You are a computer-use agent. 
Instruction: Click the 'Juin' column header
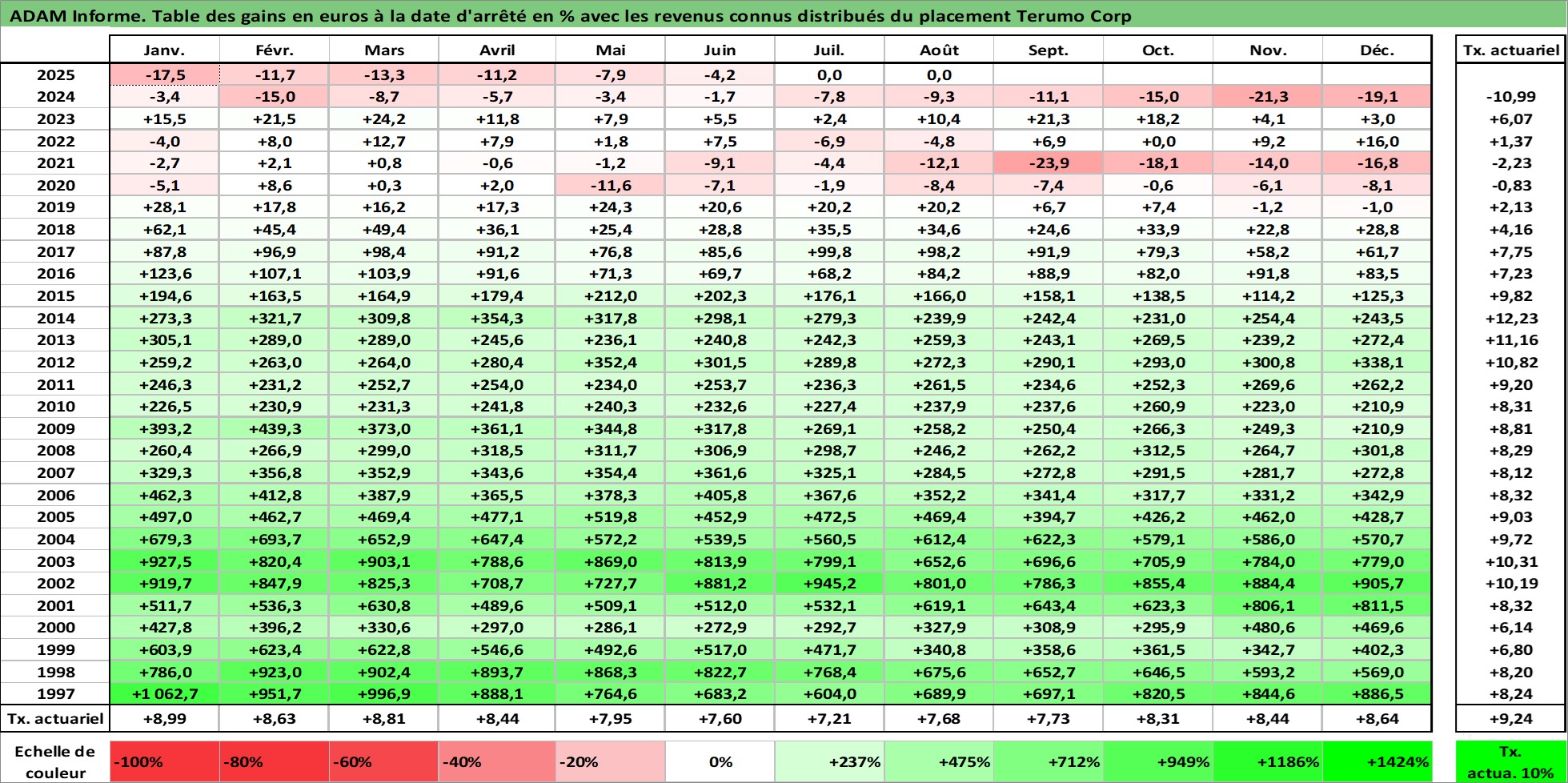click(720, 50)
